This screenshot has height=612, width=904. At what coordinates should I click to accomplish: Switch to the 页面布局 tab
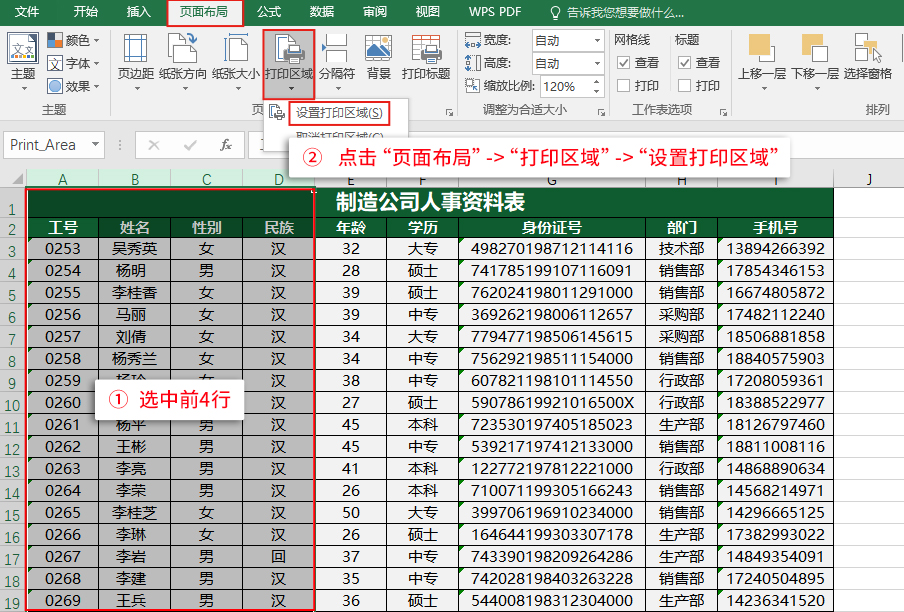204,12
